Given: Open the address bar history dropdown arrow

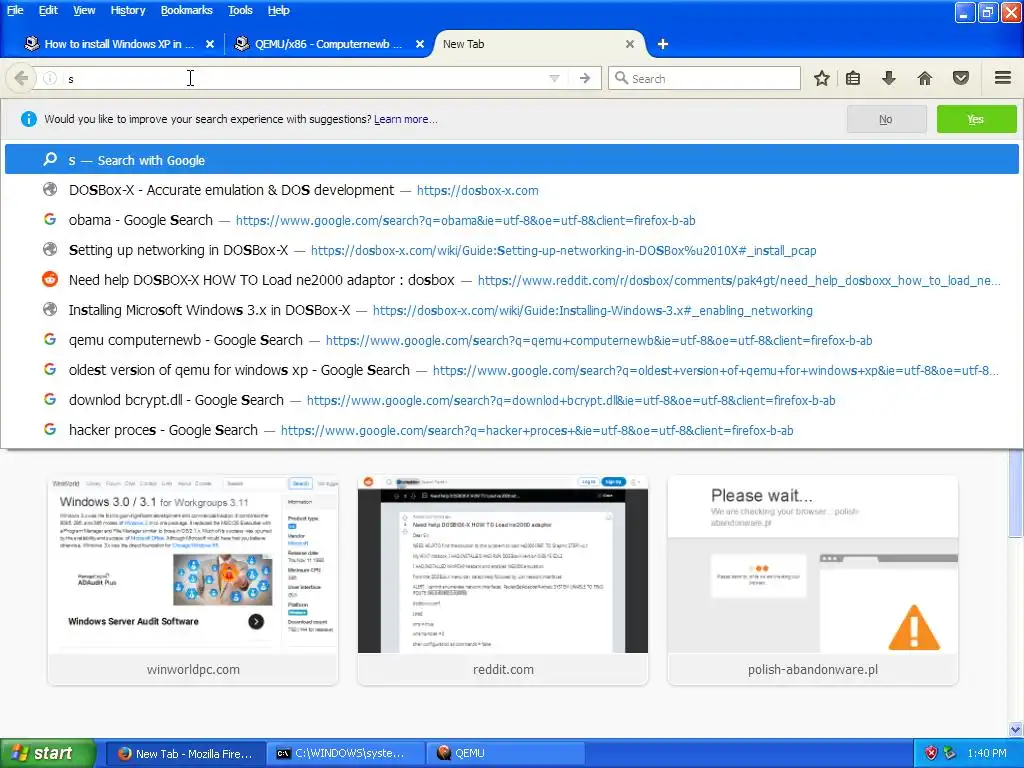Looking at the screenshot, I should click(x=554, y=78).
